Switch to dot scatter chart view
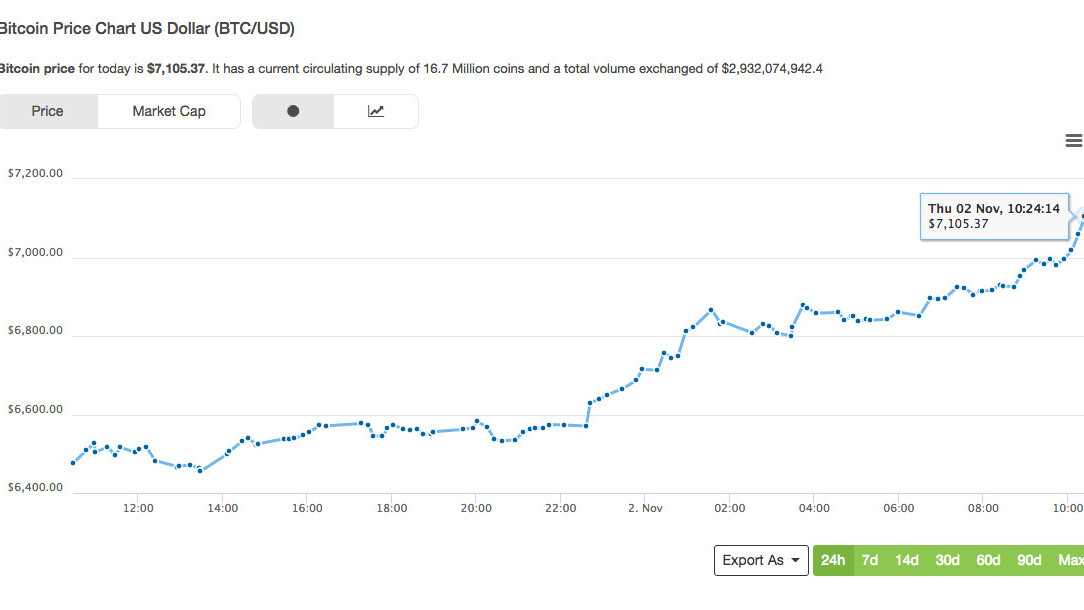This screenshot has width=1084, height=610. (293, 111)
